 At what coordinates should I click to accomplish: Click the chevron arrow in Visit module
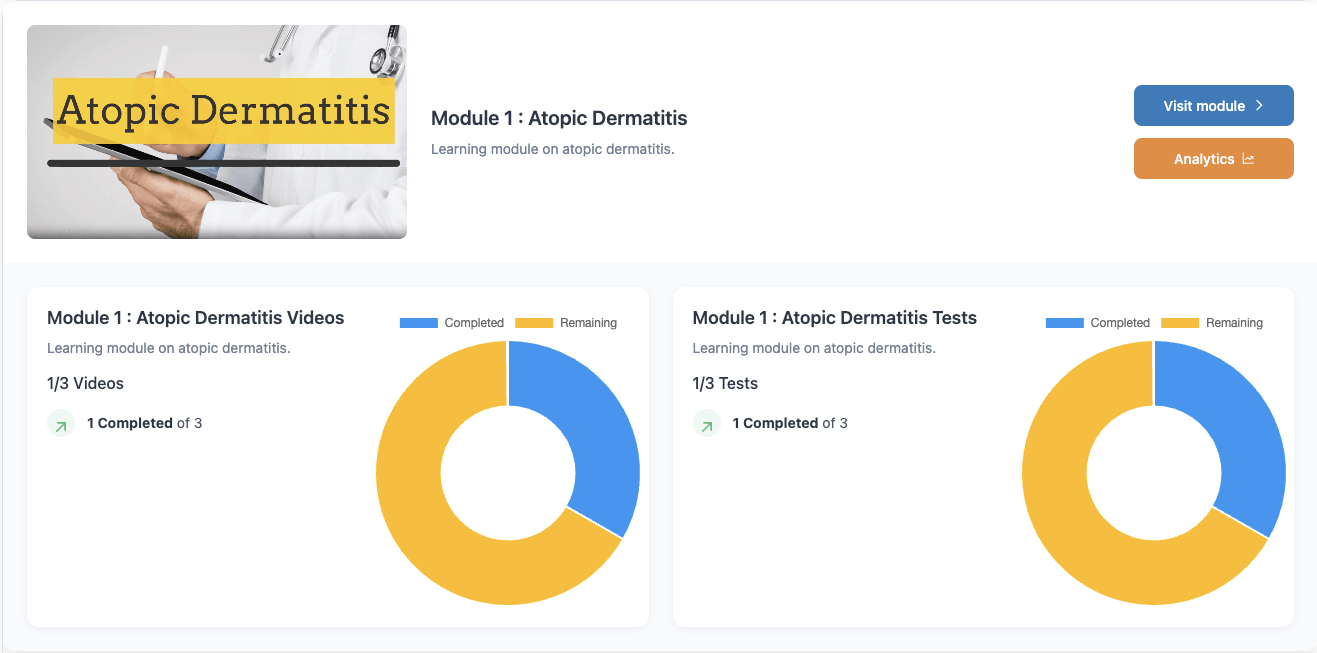[1259, 105]
